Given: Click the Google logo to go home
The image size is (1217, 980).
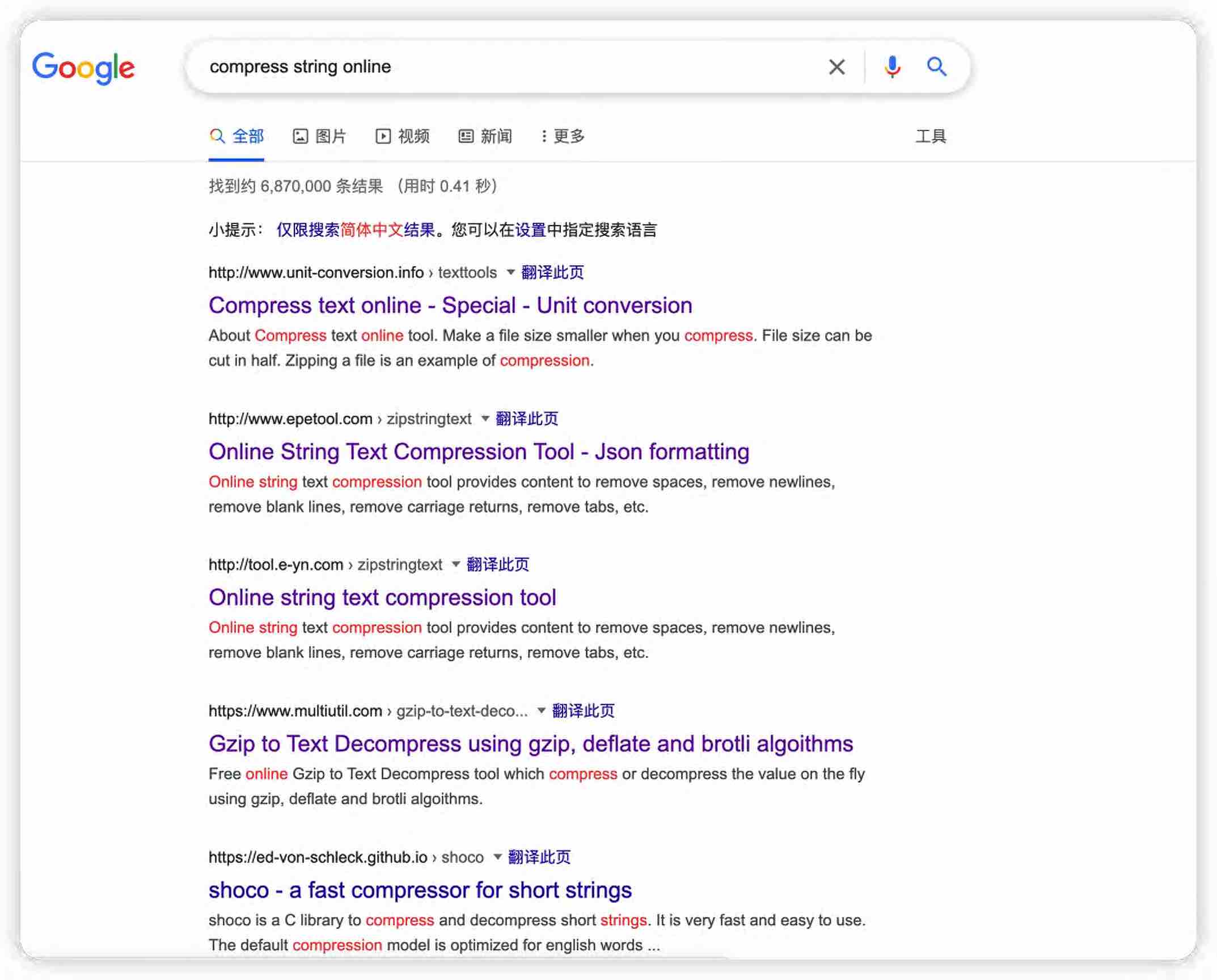Looking at the screenshot, I should click(x=84, y=67).
